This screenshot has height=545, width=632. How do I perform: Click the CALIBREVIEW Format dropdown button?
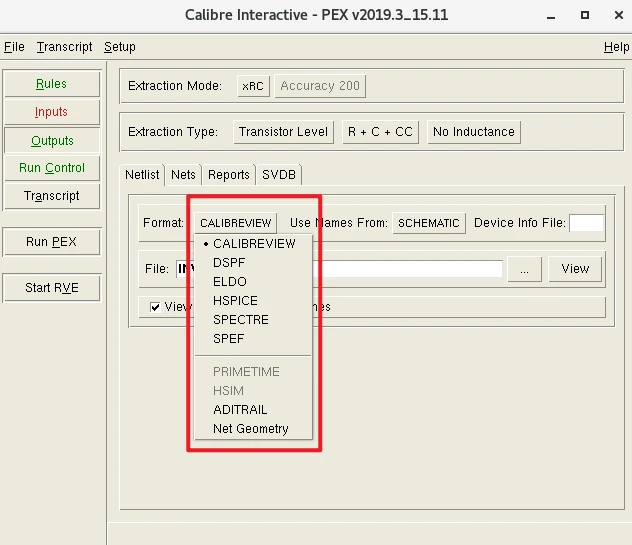point(235,223)
